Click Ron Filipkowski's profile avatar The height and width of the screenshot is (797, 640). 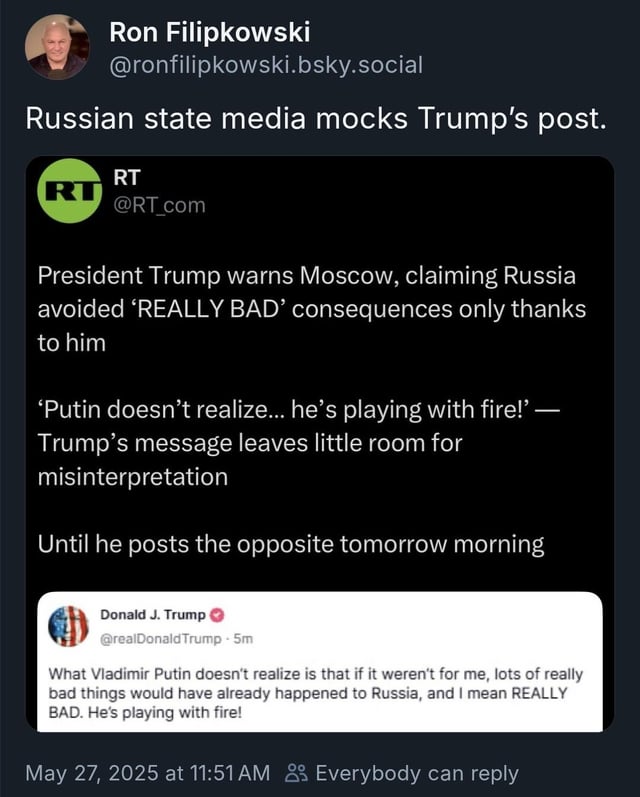(x=57, y=47)
